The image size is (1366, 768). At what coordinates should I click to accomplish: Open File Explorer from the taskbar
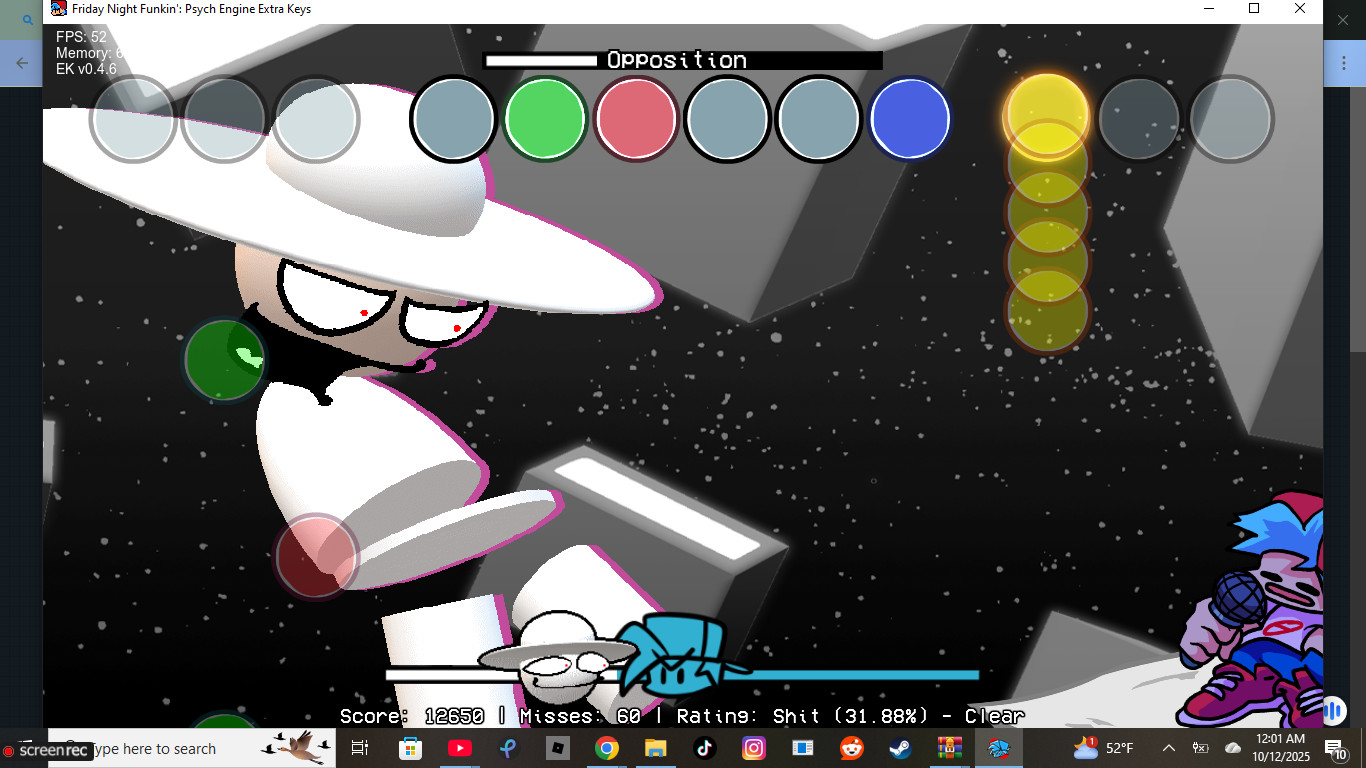click(x=655, y=748)
